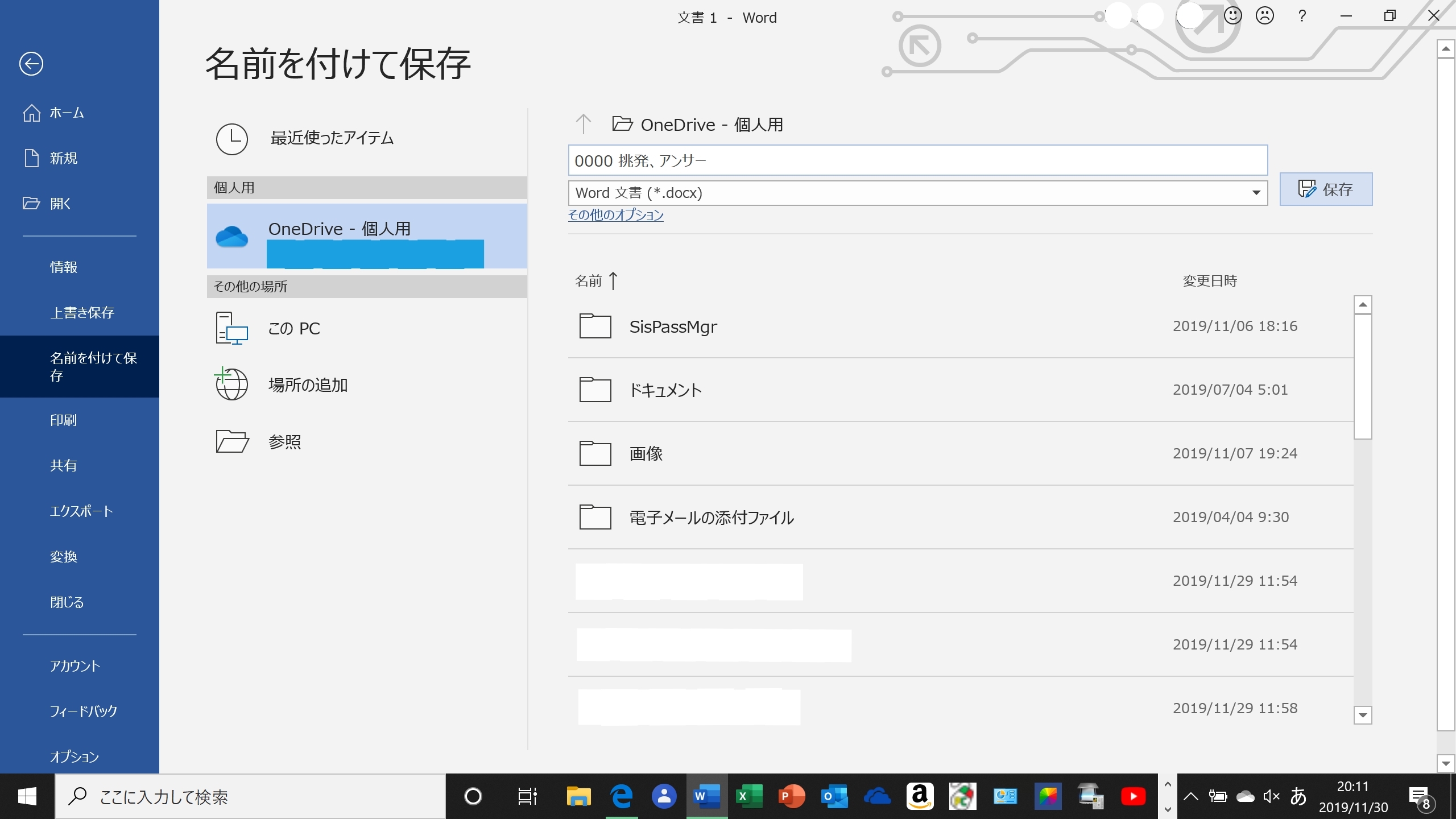Image resolution: width=1456 pixels, height=819 pixels.
Task: Click the battery power tray icon
Action: pos(1218,797)
